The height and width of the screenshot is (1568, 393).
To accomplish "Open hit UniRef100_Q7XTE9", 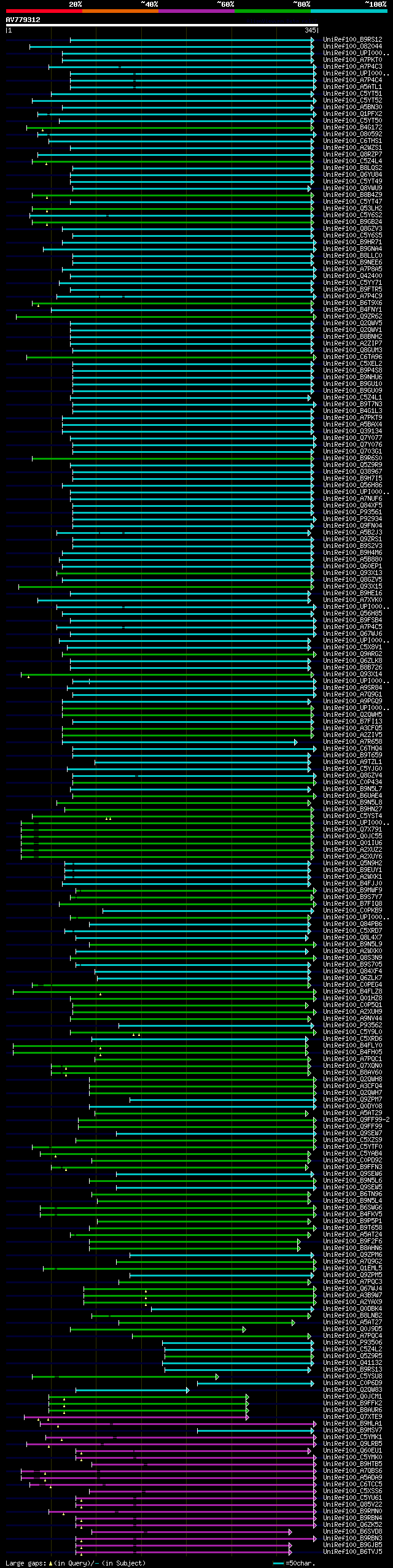I will click(352, 1417).
